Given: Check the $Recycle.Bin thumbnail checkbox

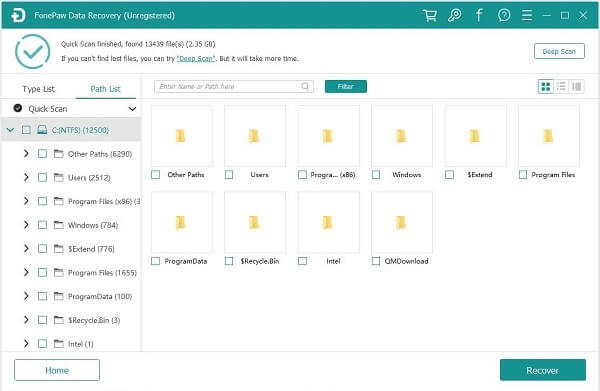Looking at the screenshot, I should 229,261.
